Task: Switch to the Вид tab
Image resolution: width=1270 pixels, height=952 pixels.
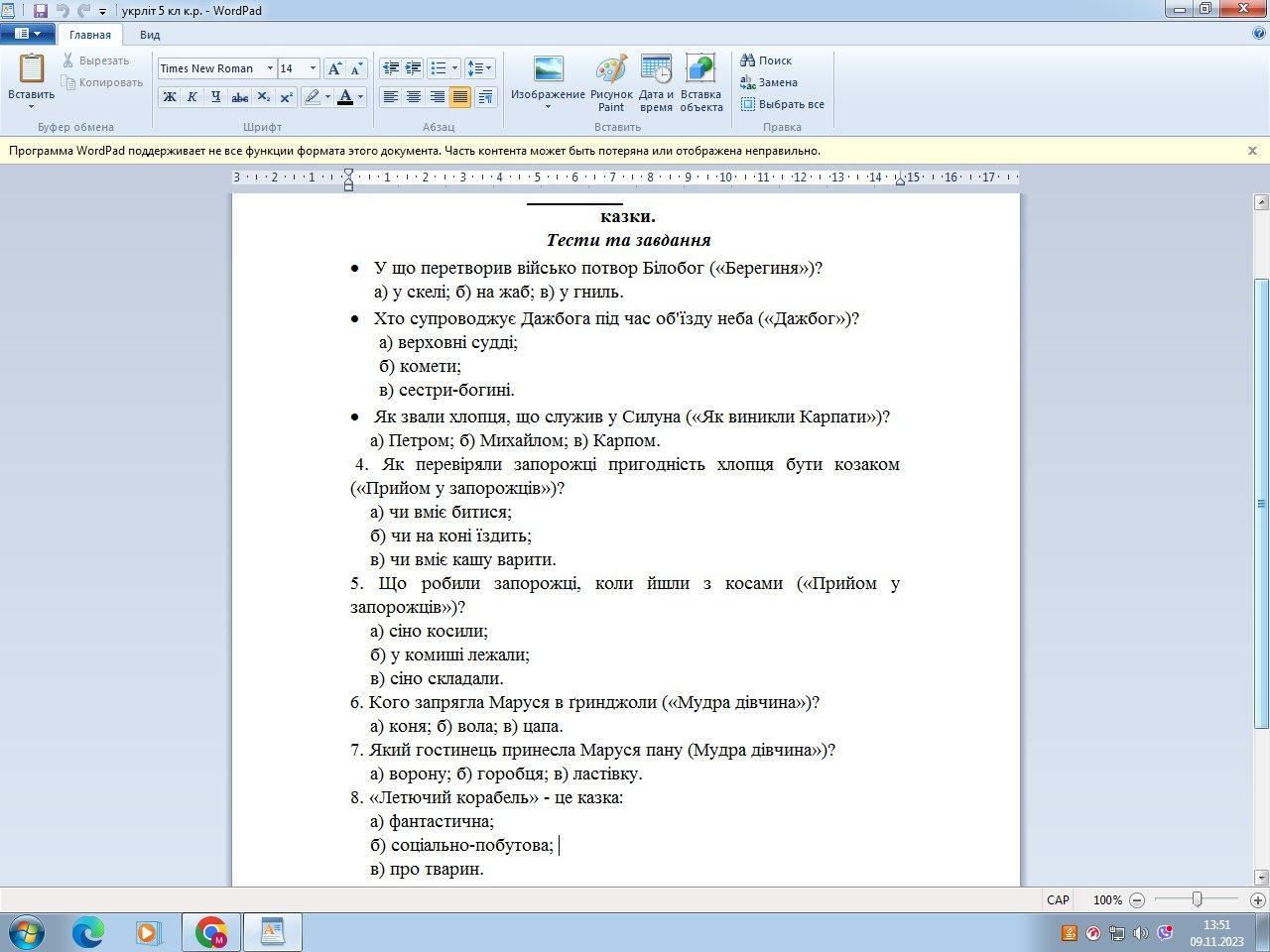Action: coord(150,35)
